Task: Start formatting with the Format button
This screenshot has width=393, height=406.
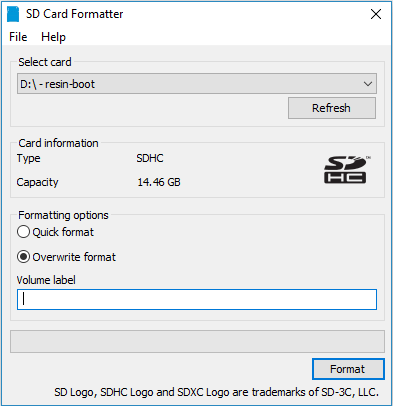Action: 348,369
